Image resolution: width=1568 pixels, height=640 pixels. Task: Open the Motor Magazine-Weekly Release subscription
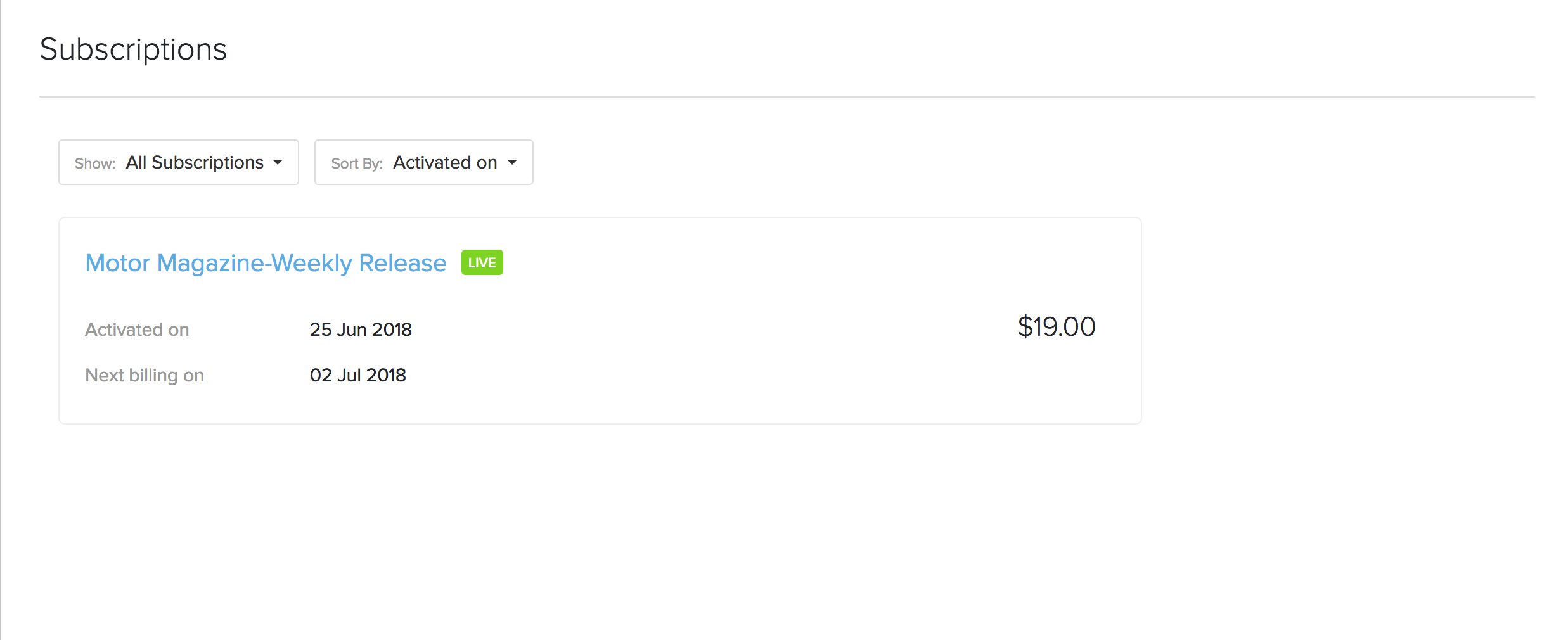[266, 263]
